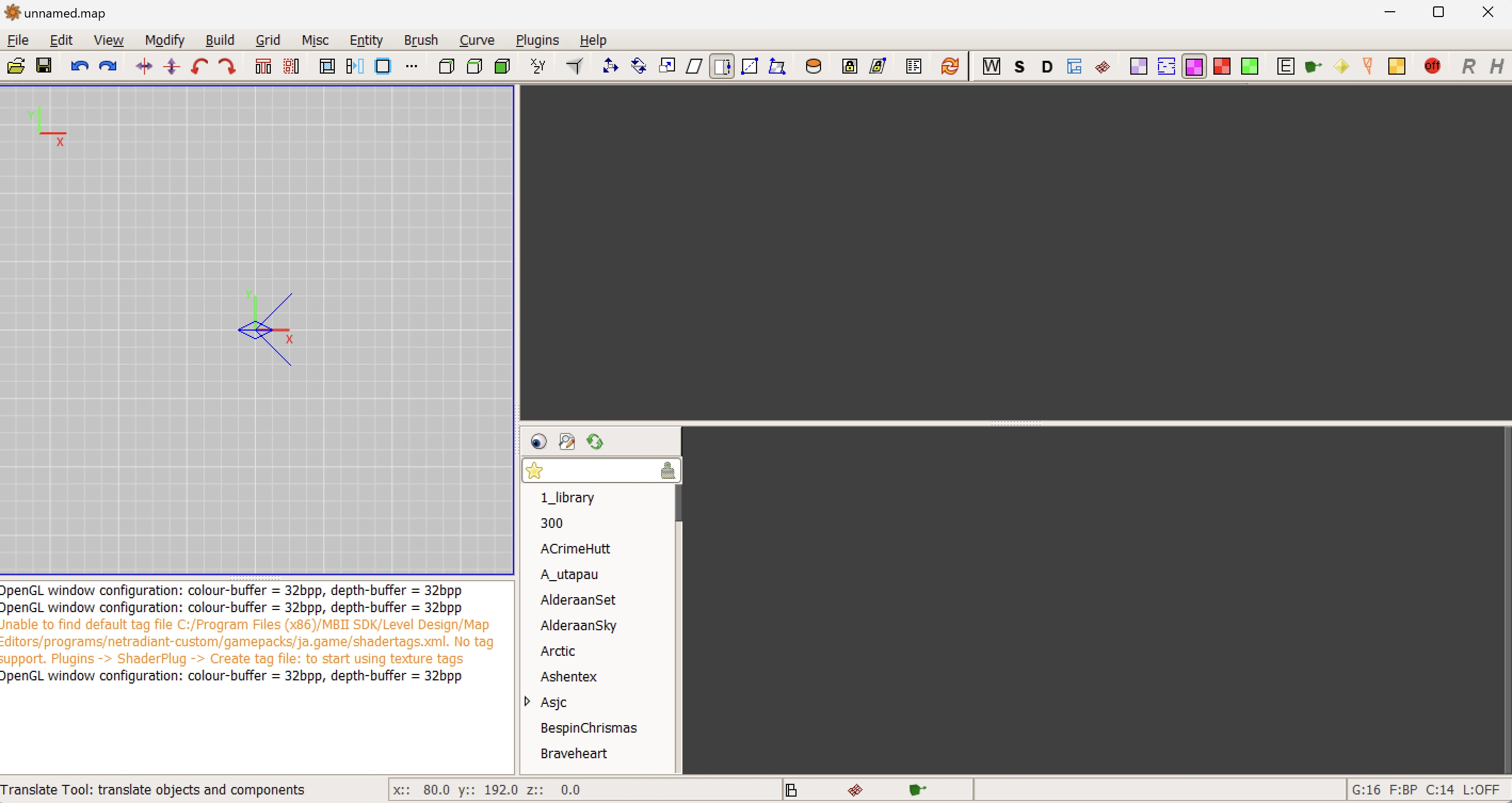Click the green refresh icon in texture browser
1512x803 pixels.
594,441
